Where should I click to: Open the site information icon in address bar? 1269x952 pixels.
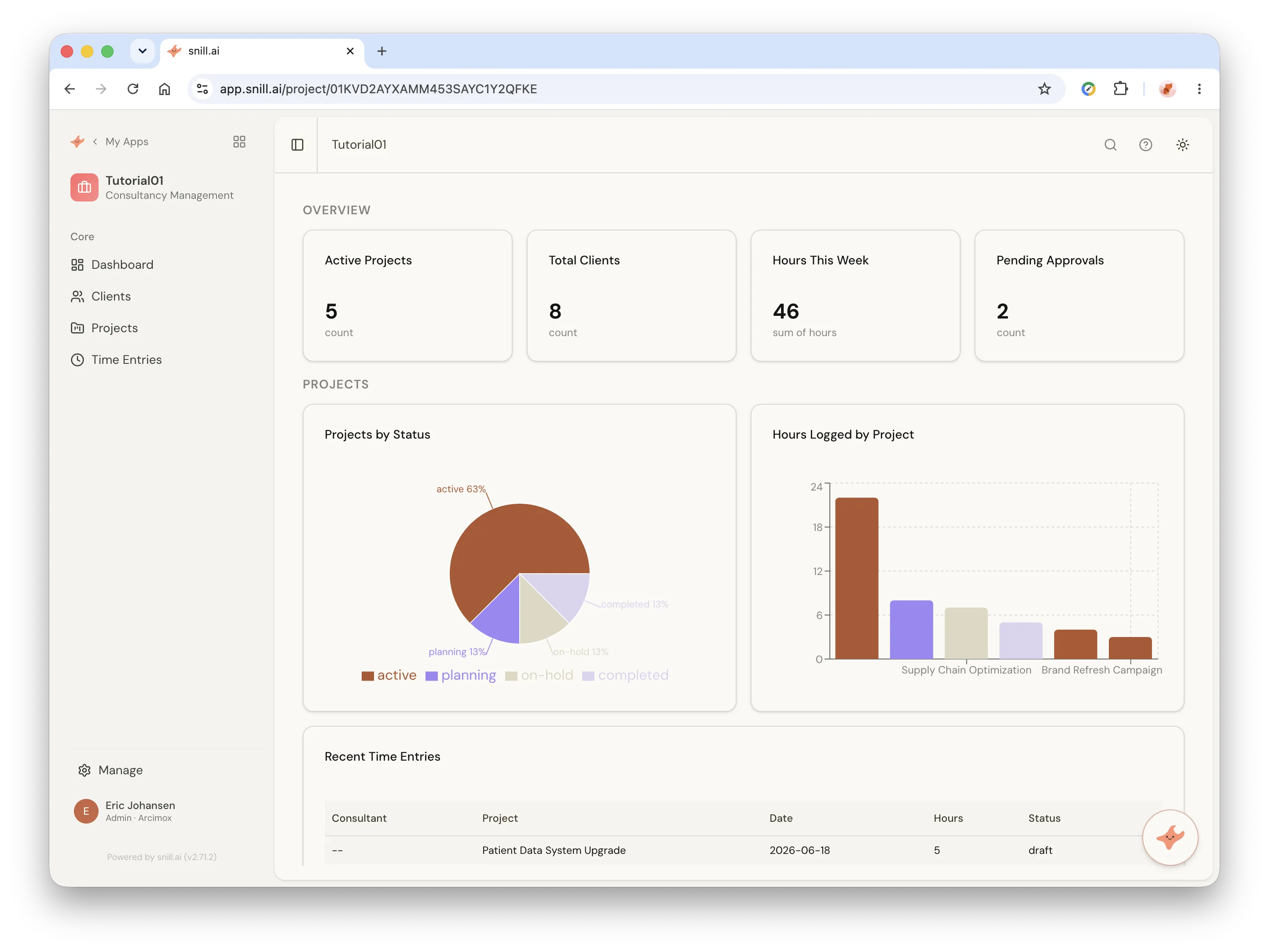(202, 89)
